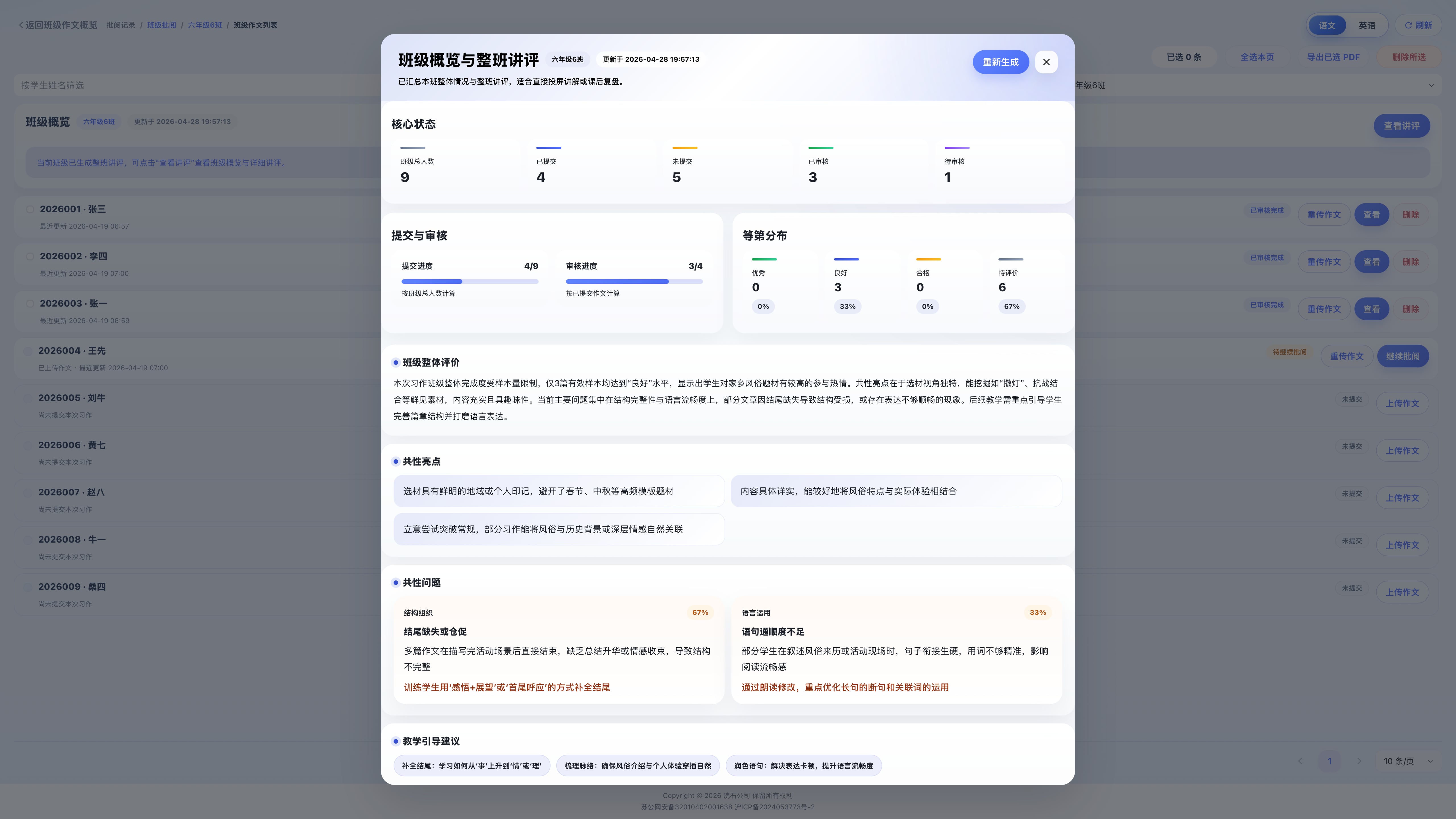Click the back arrow 返回班级作文概览
Image resolution: width=1456 pixels, height=819 pixels.
click(x=58, y=25)
